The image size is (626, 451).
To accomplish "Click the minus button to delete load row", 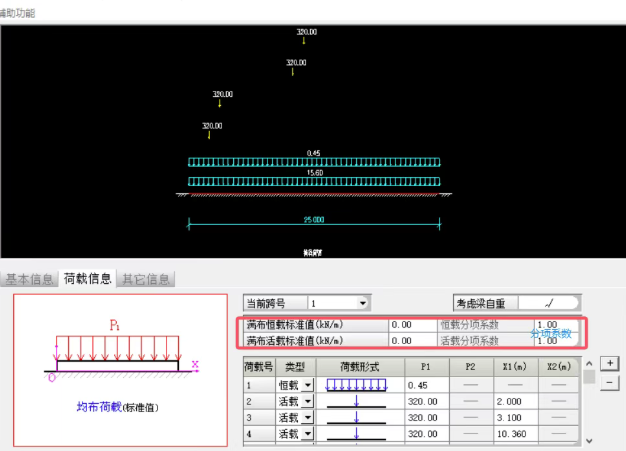I will point(608,382).
